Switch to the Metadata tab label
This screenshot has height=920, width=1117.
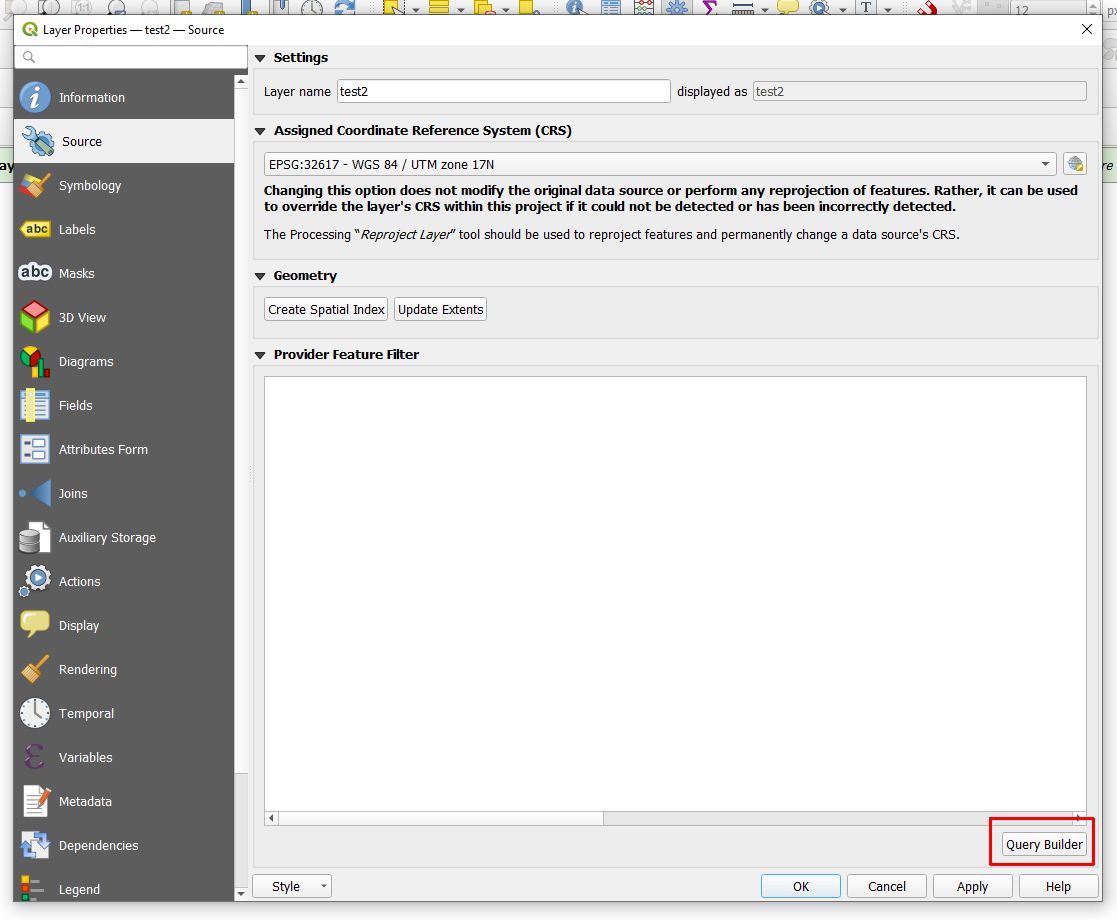[85, 801]
